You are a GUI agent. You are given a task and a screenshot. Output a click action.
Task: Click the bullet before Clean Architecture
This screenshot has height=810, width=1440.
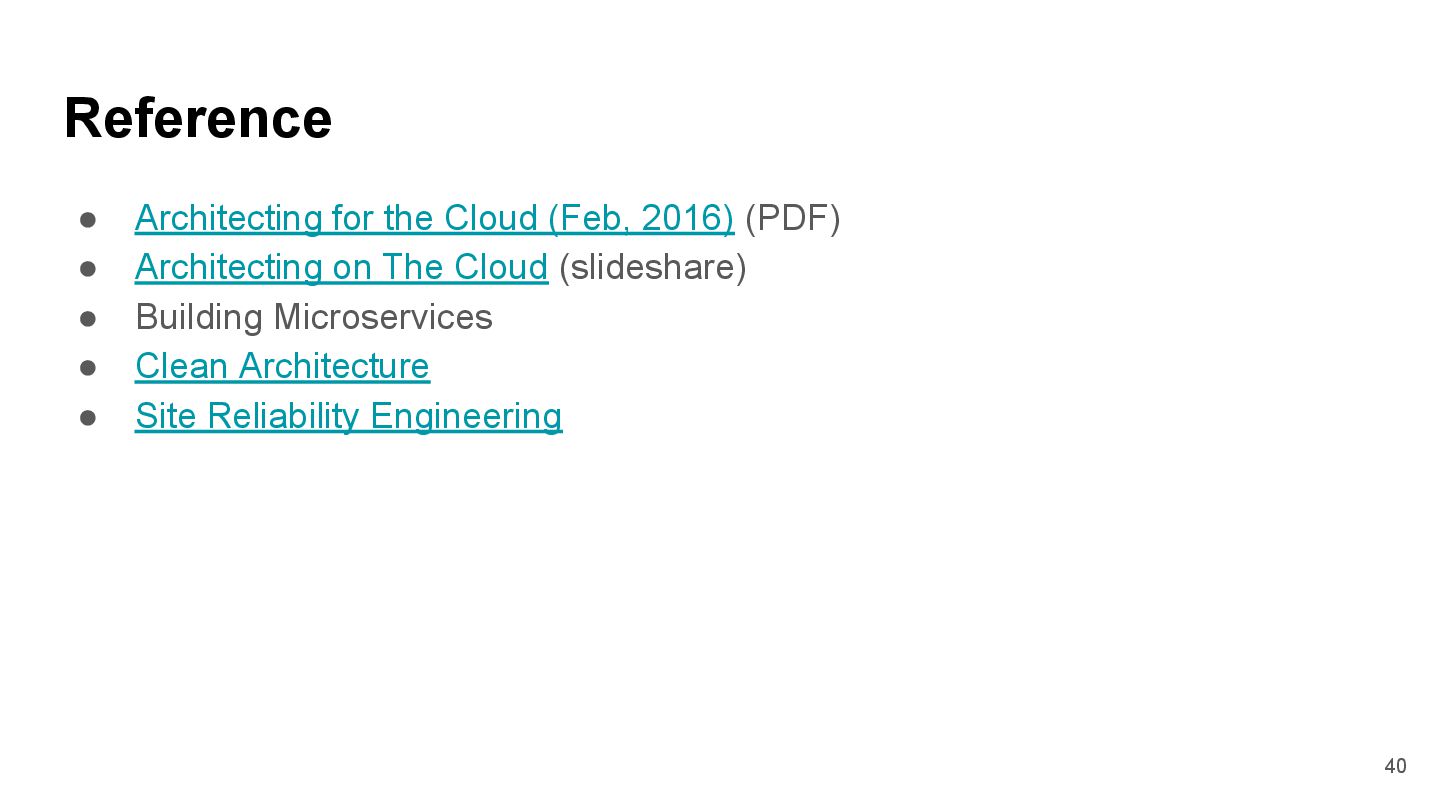[88, 367]
